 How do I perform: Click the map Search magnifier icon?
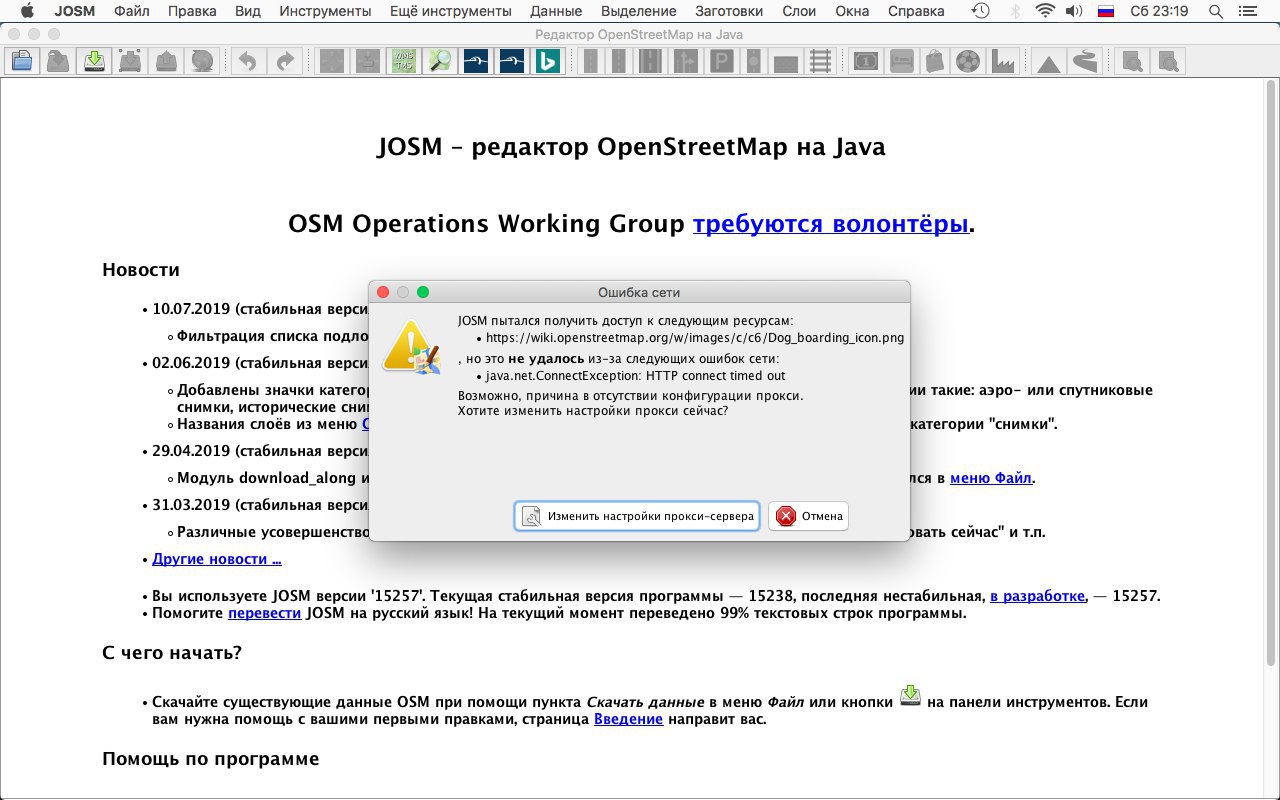(440, 61)
